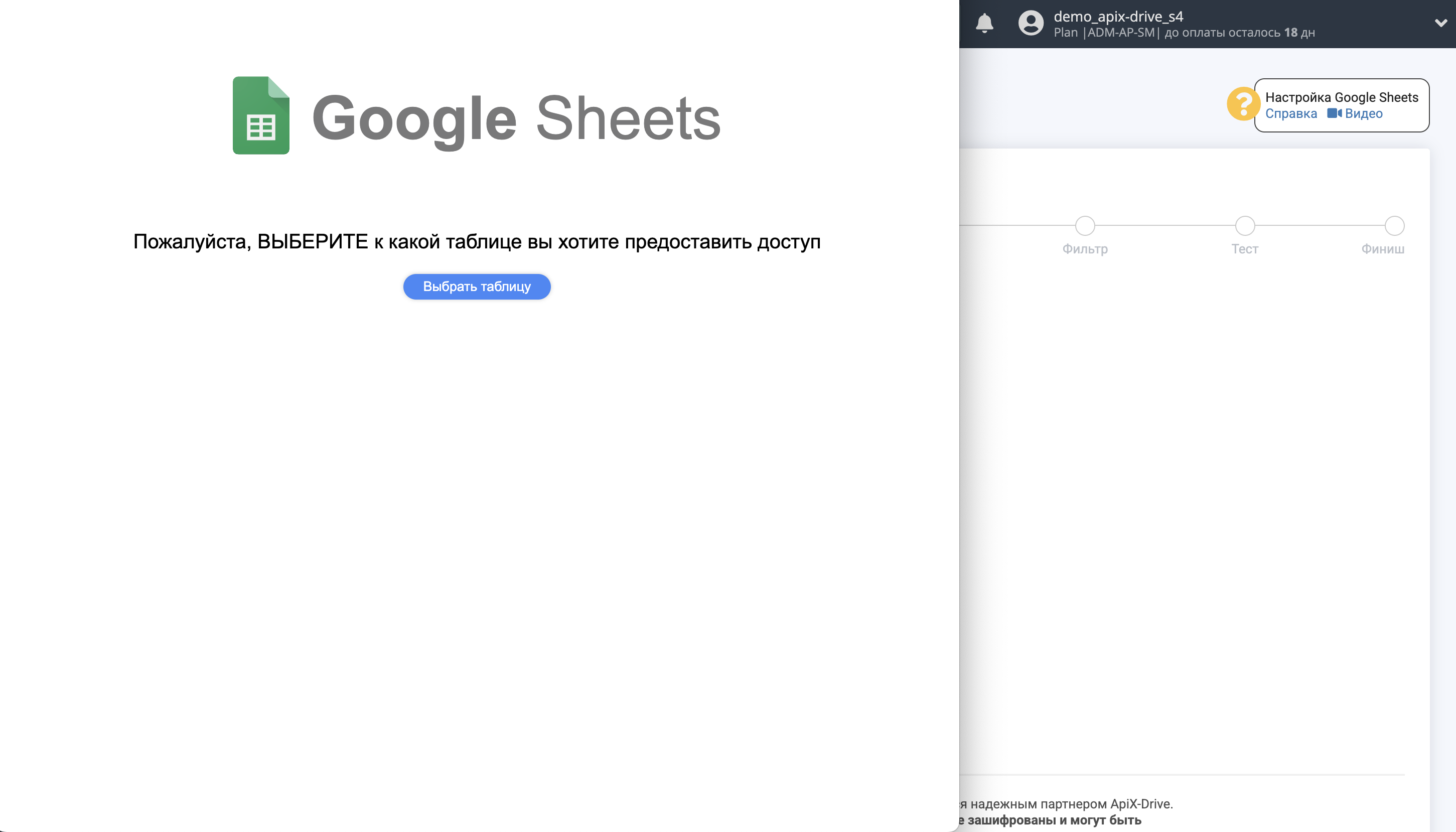Viewport: 1456px width, 832px height.
Task: Select the Финиш step circle
Action: [1394, 226]
